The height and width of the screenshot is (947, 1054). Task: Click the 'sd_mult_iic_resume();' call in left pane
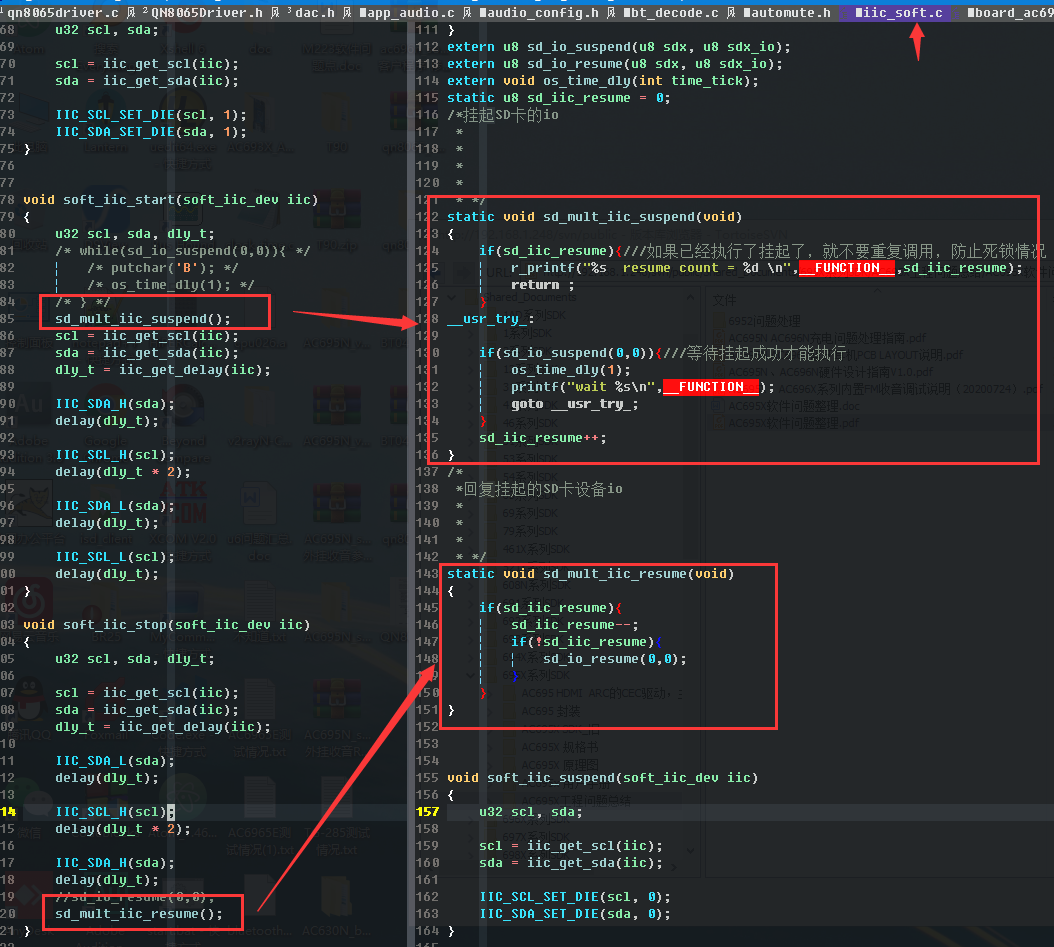pos(138,913)
